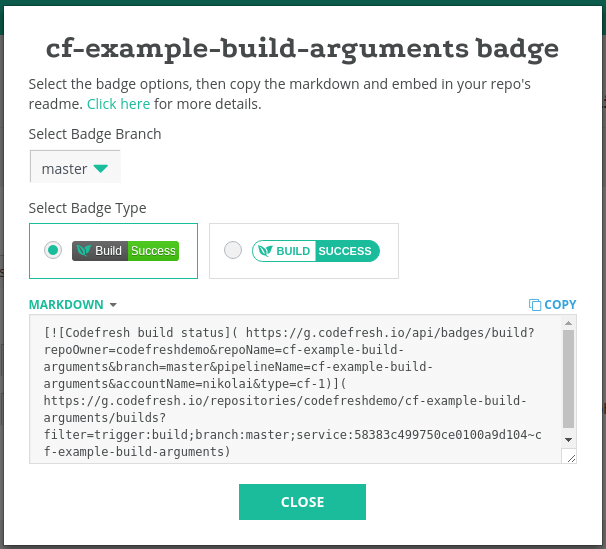This screenshot has width=606, height=549.
Task: Choose the second badge type card
Action: 304,251
